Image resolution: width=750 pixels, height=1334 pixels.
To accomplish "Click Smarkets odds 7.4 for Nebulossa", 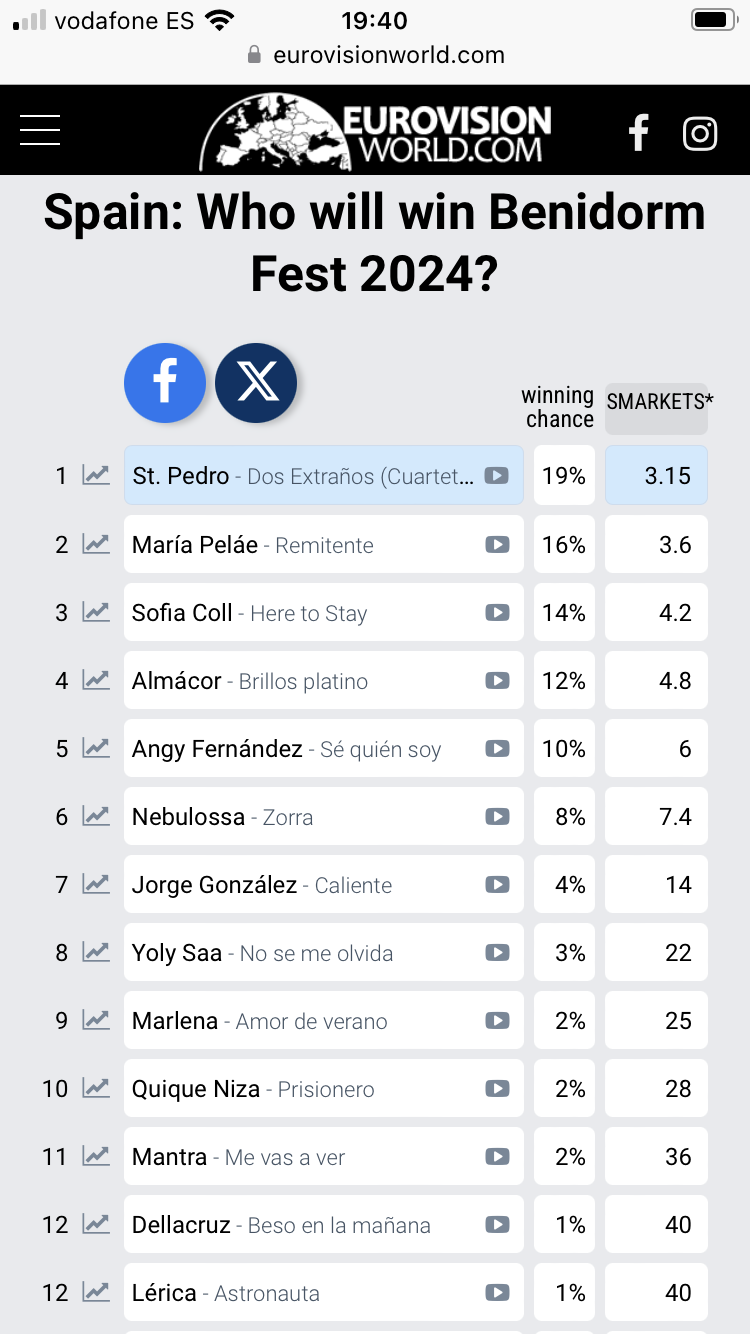I will coord(656,816).
